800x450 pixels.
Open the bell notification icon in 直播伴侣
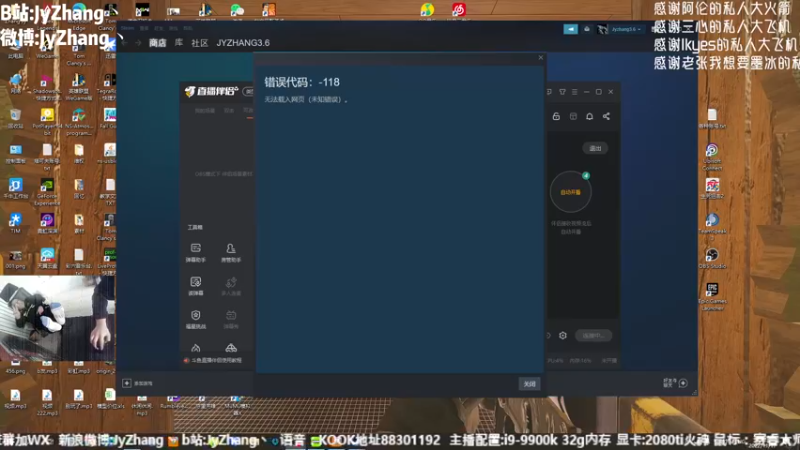tap(589, 116)
